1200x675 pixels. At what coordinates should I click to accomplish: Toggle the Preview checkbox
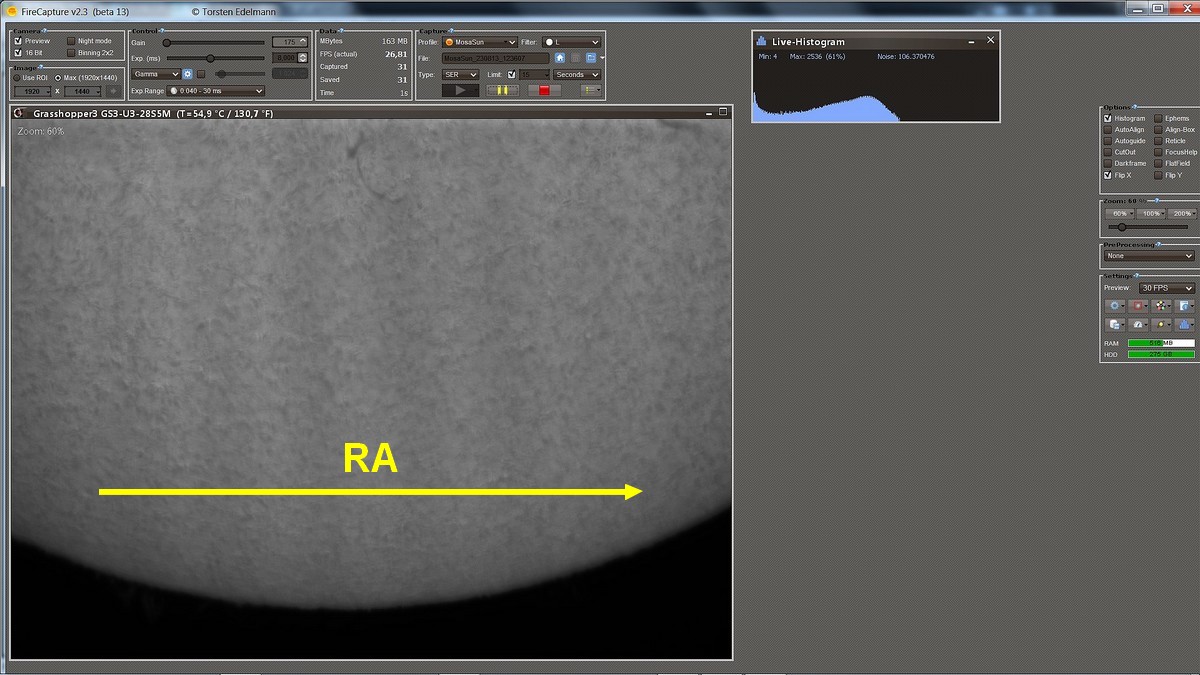click(x=18, y=41)
